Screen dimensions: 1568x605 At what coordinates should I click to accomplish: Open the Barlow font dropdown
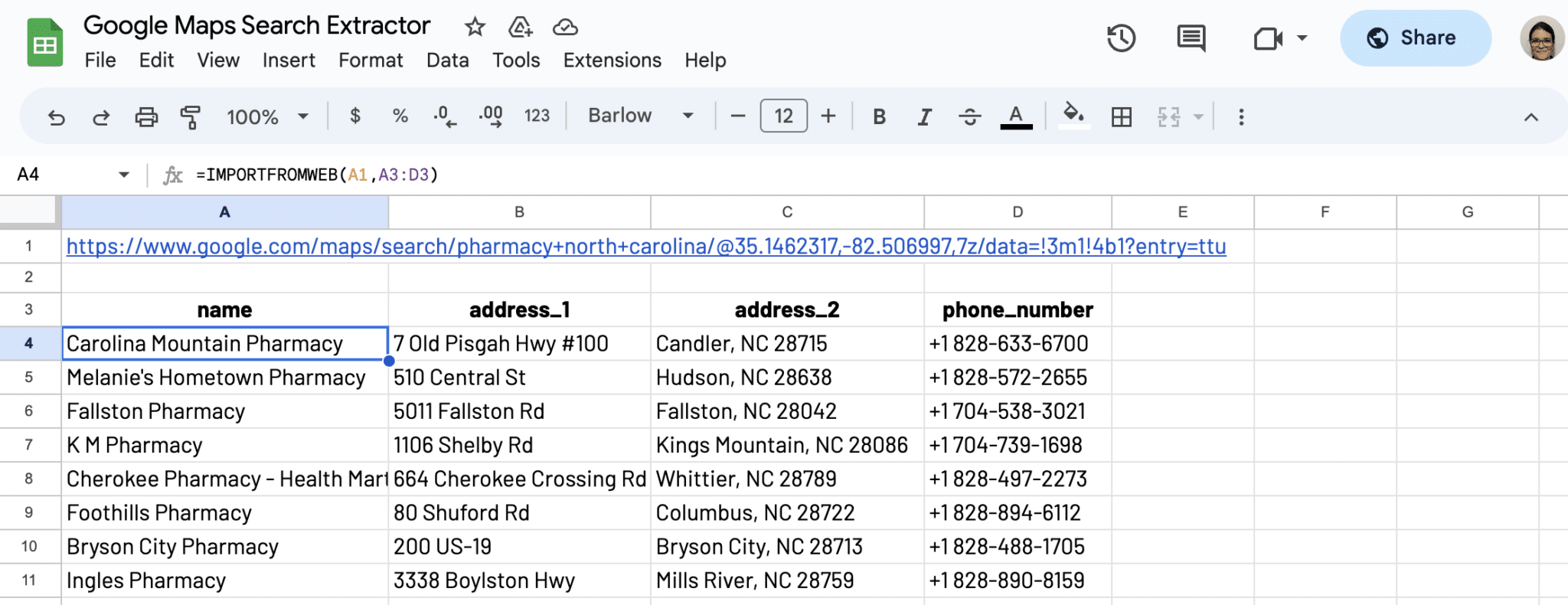(641, 116)
